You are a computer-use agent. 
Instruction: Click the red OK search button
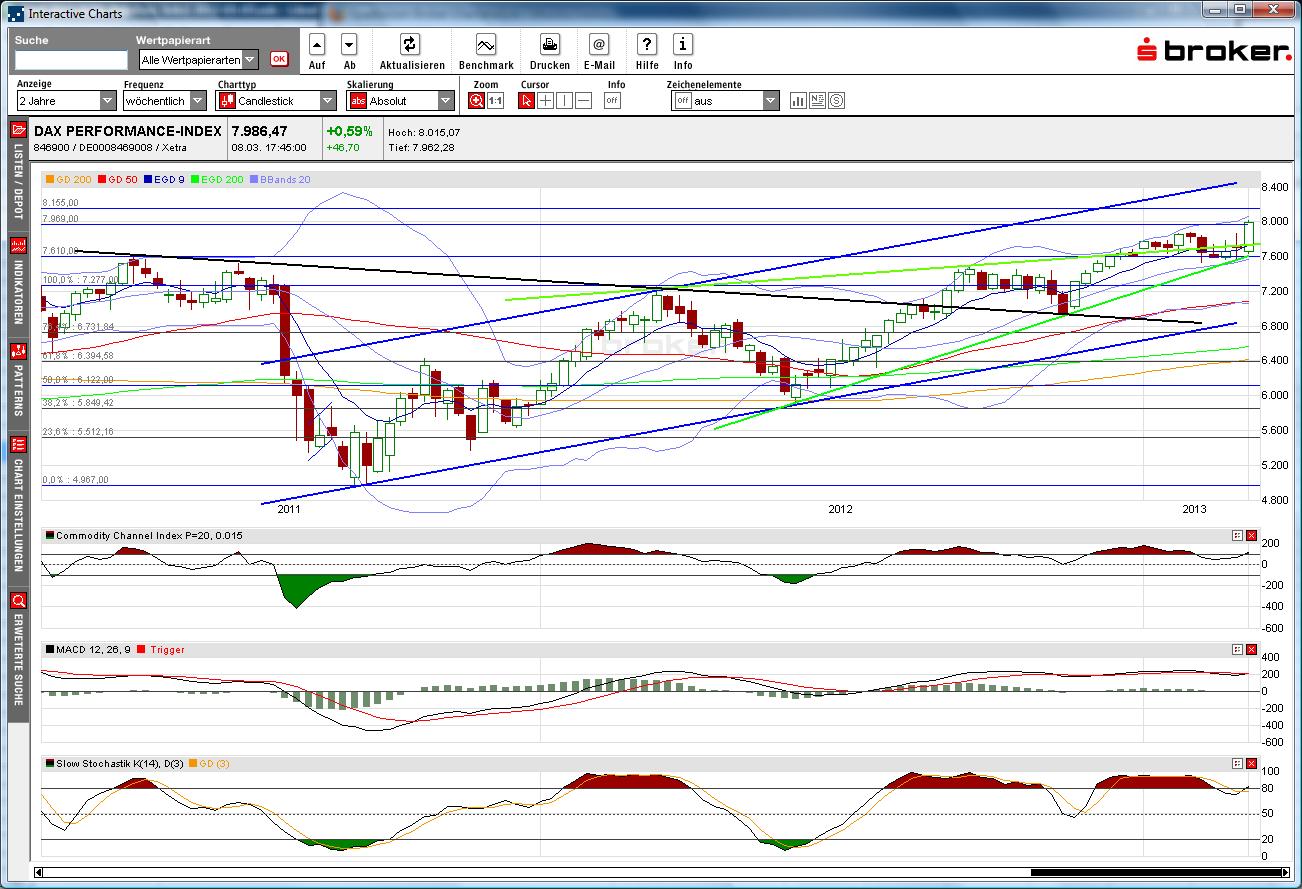point(278,59)
